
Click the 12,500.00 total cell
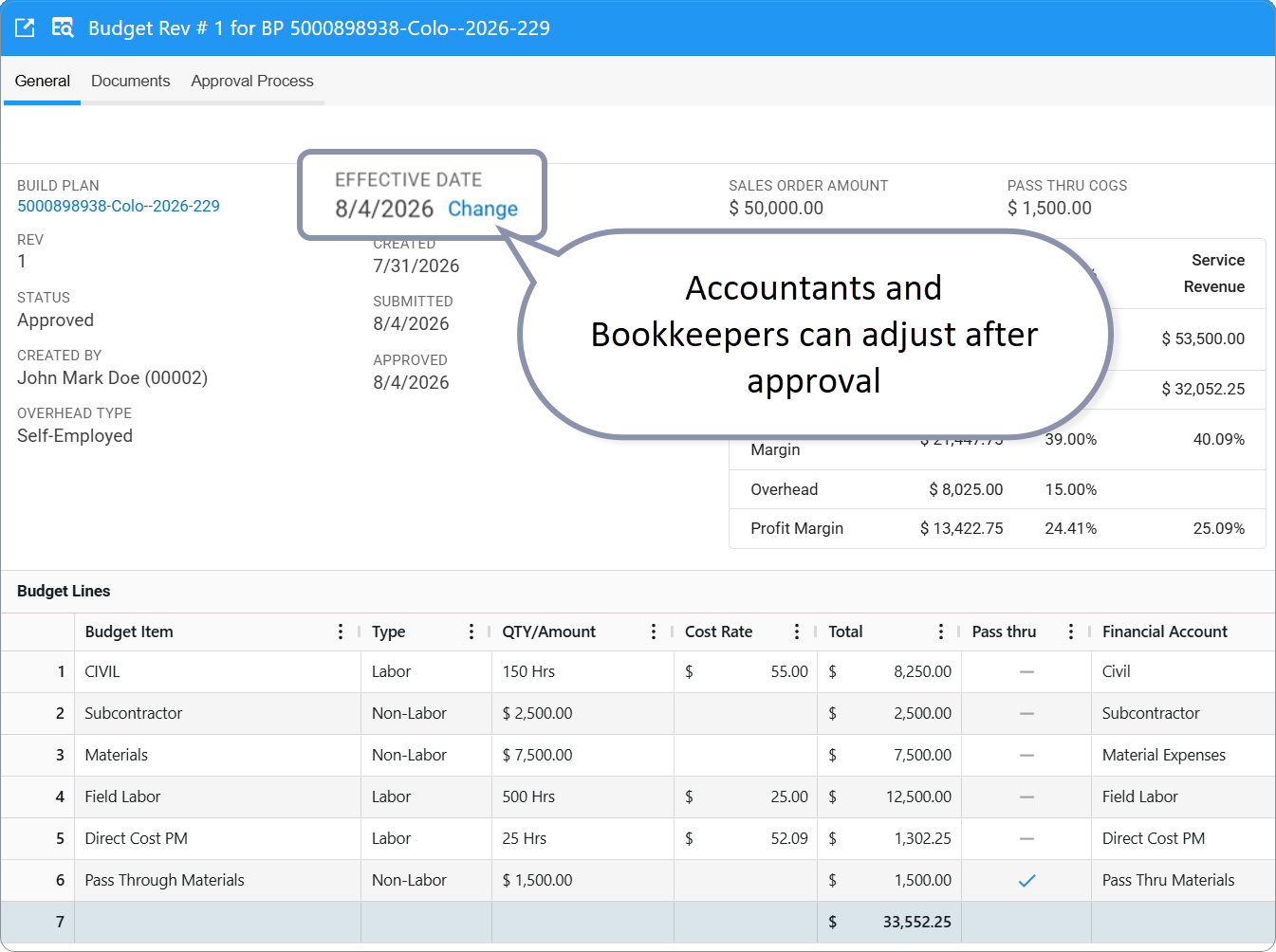[889, 796]
